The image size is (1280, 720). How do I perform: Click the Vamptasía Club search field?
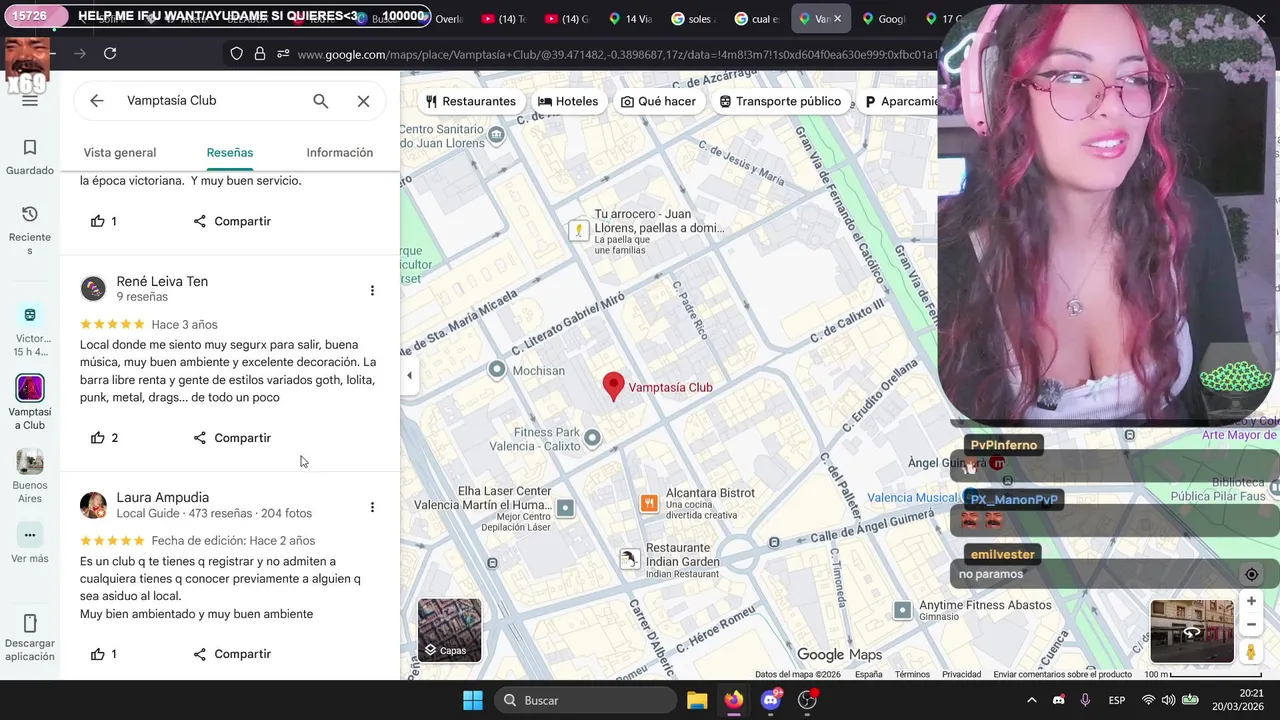(212, 101)
